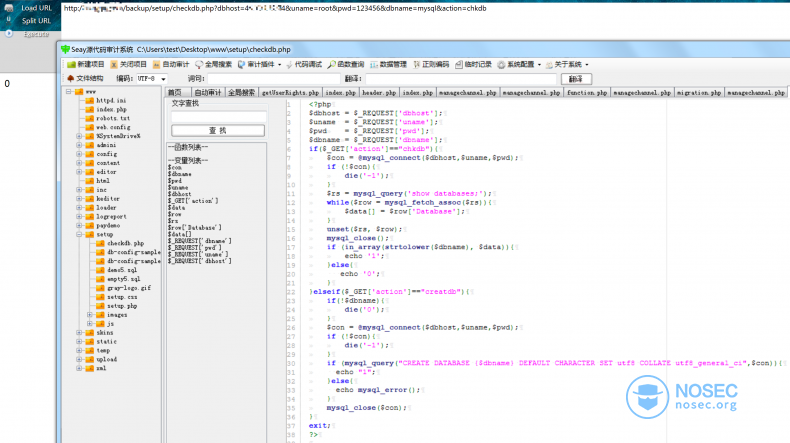Click into the 文字查找 text search field
Image resolution: width=790 pixels, height=443 pixels.
pyautogui.click(x=218, y=116)
